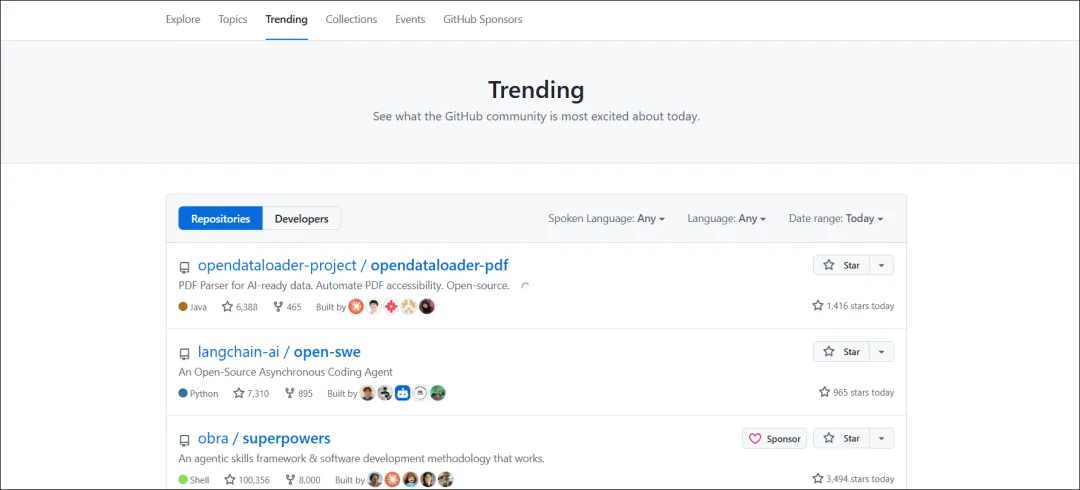The width and height of the screenshot is (1080, 490).
Task: Sponsor the obra superpowers repository
Action: tap(775, 438)
